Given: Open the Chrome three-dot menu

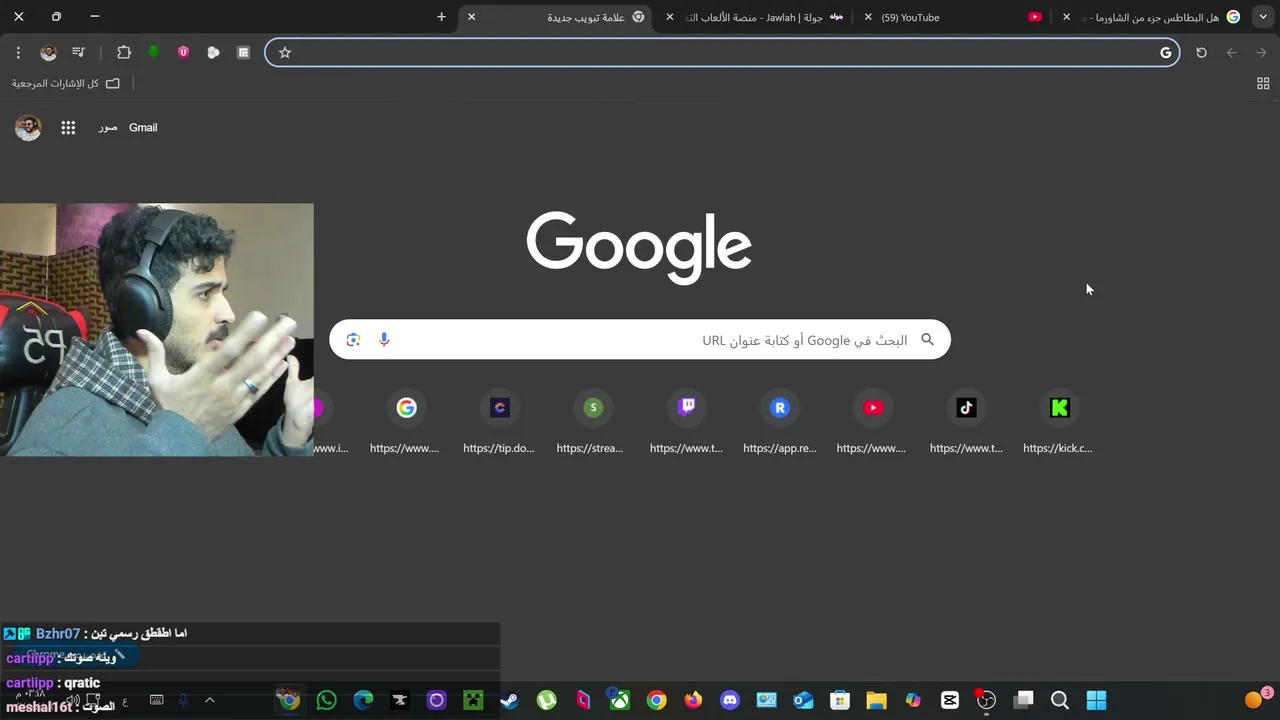Looking at the screenshot, I should pyautogui.click(x=18, y=52).
